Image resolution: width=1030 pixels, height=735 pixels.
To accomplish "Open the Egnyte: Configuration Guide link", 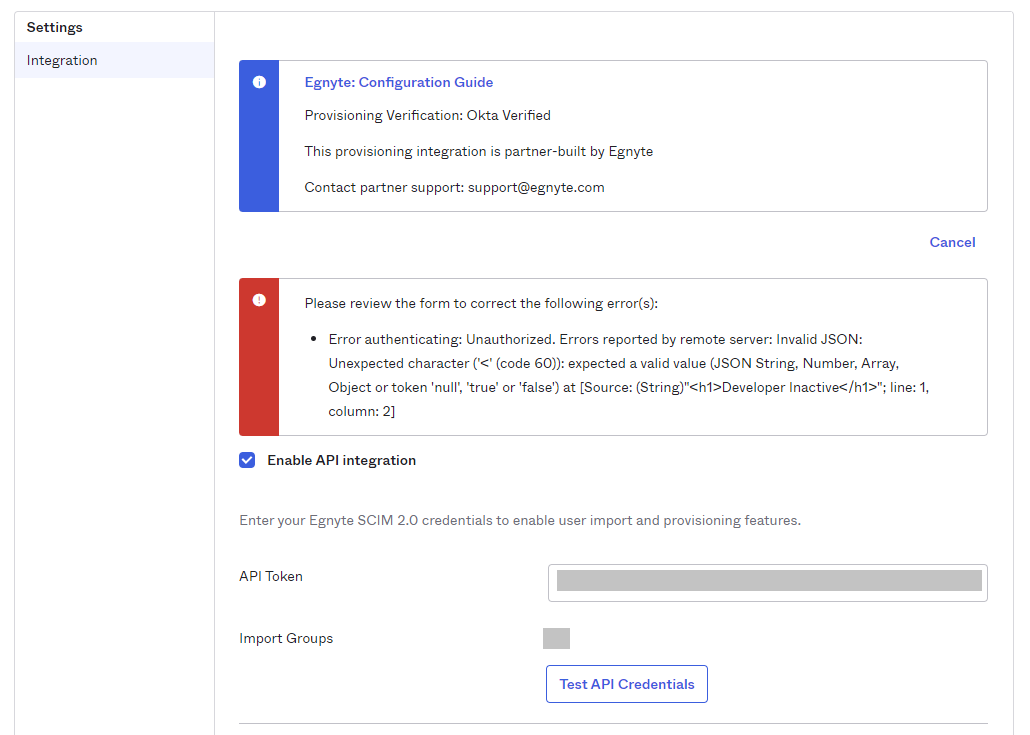I will [398, 82].
